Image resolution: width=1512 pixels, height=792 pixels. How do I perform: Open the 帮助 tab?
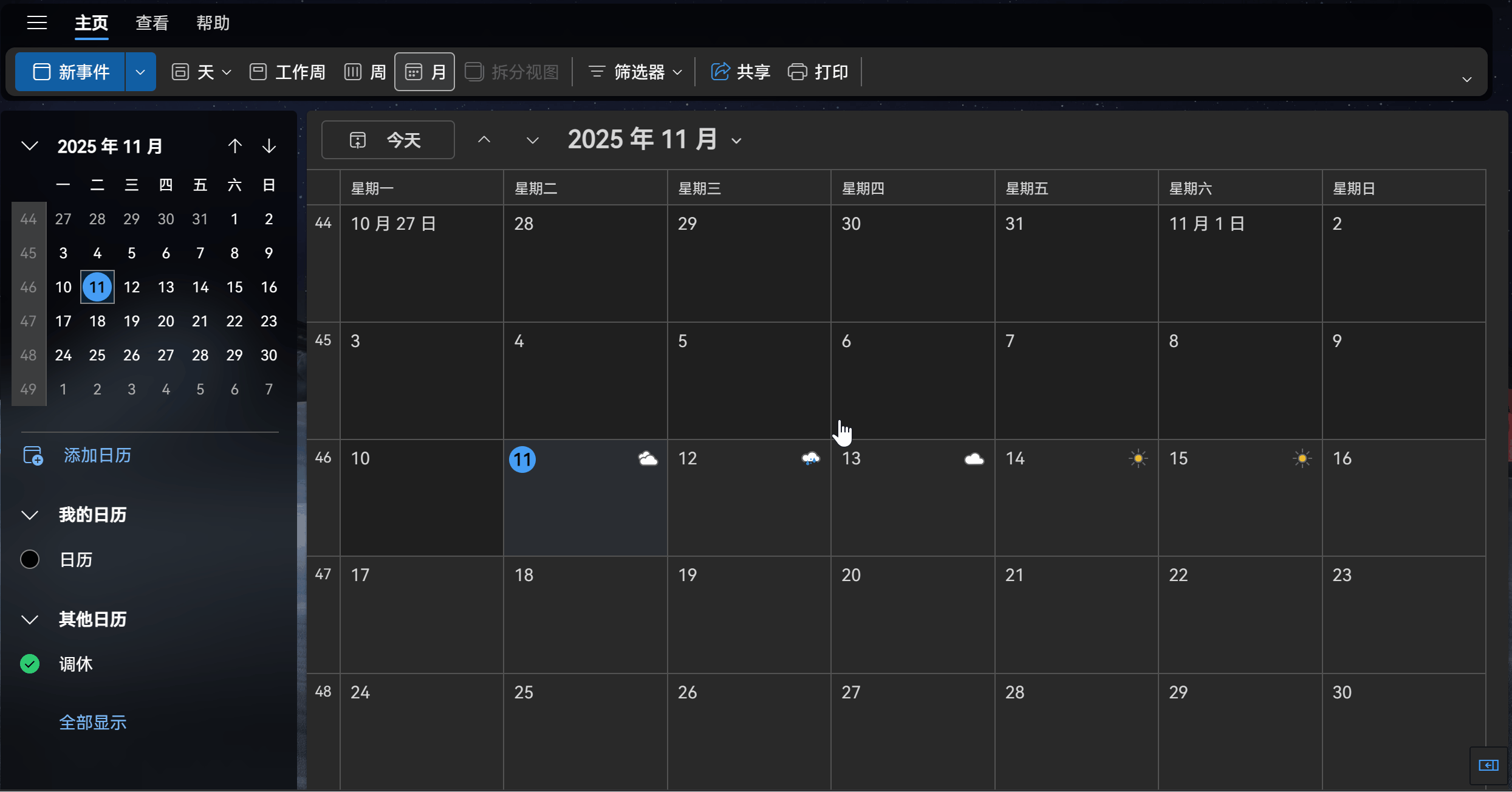click(x=213, y=23)
